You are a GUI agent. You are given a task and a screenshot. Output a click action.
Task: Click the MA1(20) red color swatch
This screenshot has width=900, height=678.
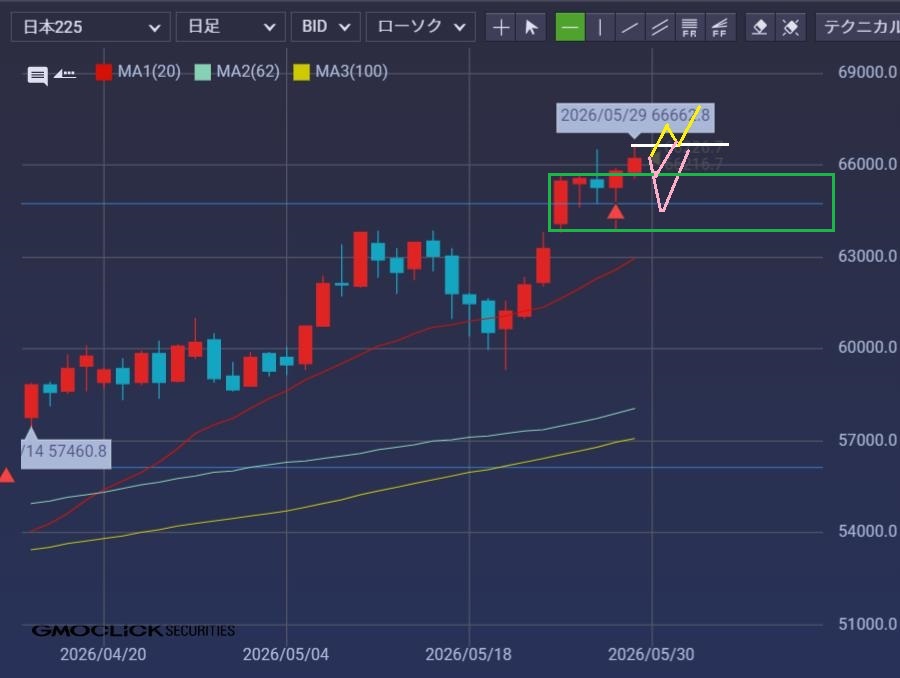[x=104, y=72]
